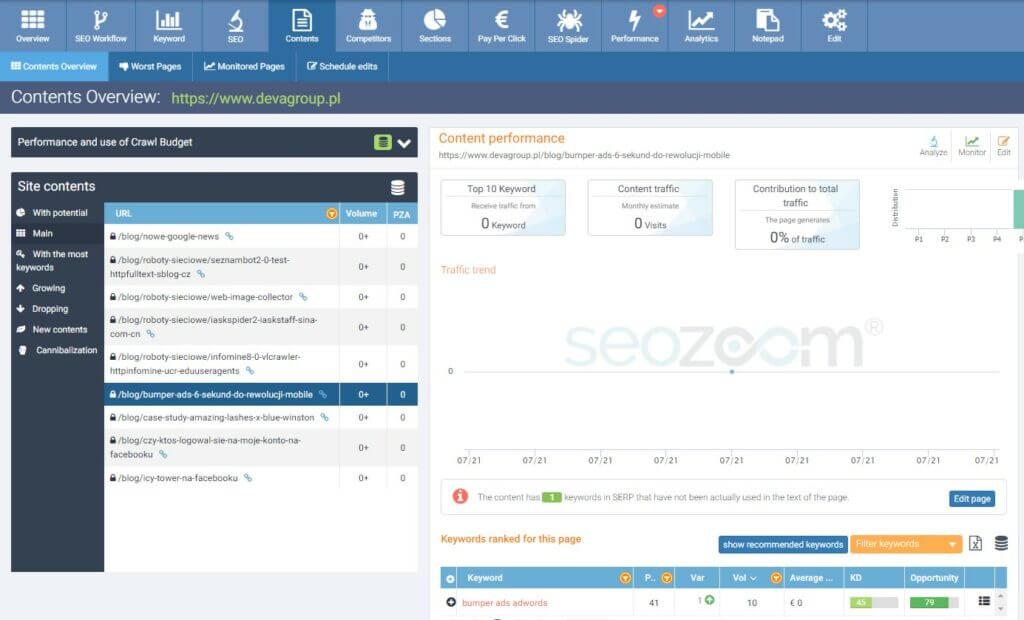Click the green Opportunity bar showing 79
The image size is (1024, 620).
point(928,602)
